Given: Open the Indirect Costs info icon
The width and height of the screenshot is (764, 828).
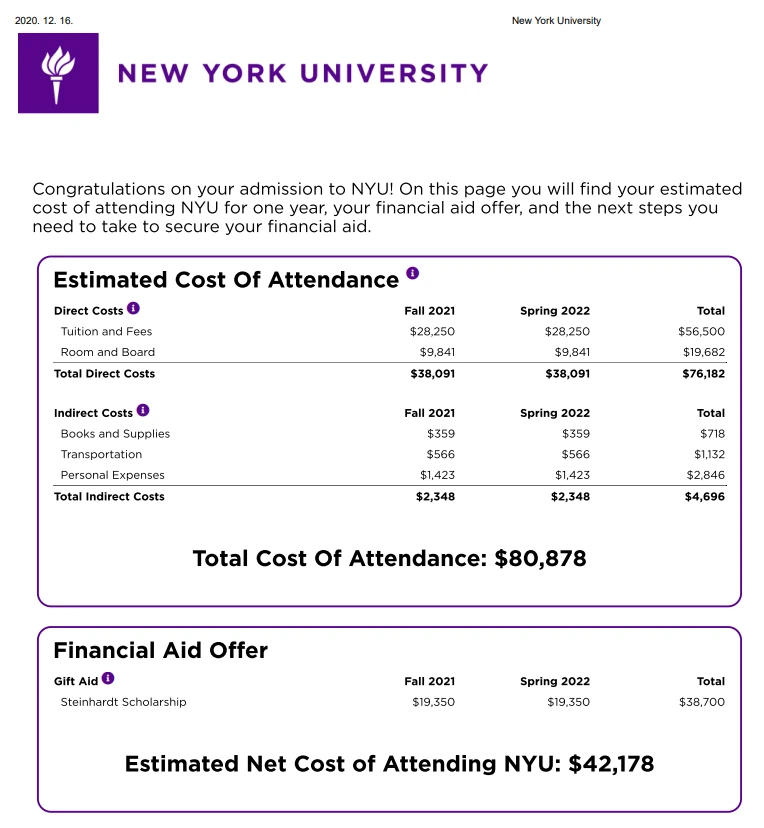Looking at the screenshot, I should tap(143, 410).
